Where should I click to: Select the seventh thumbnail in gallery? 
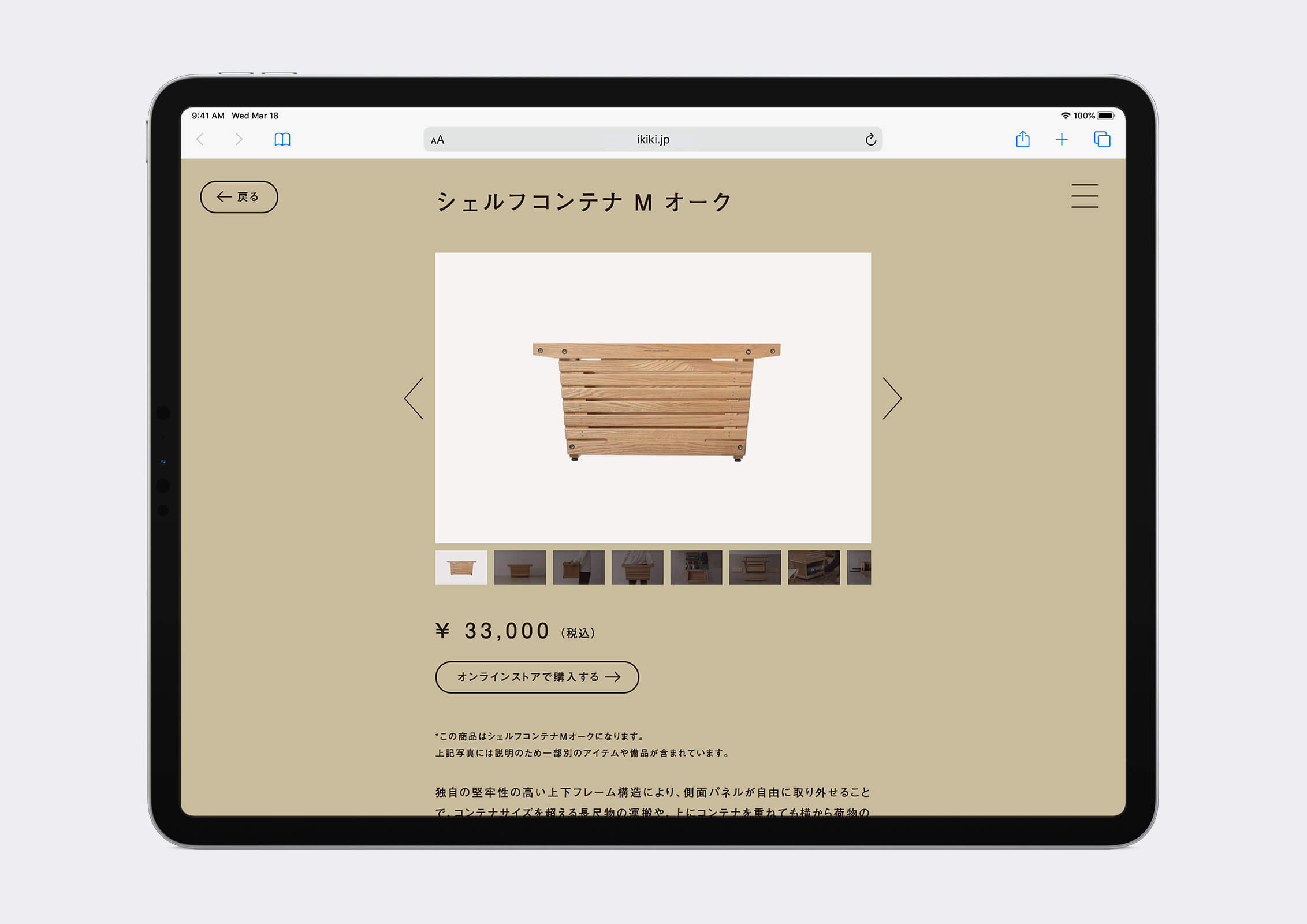click(x=814, y=567)
